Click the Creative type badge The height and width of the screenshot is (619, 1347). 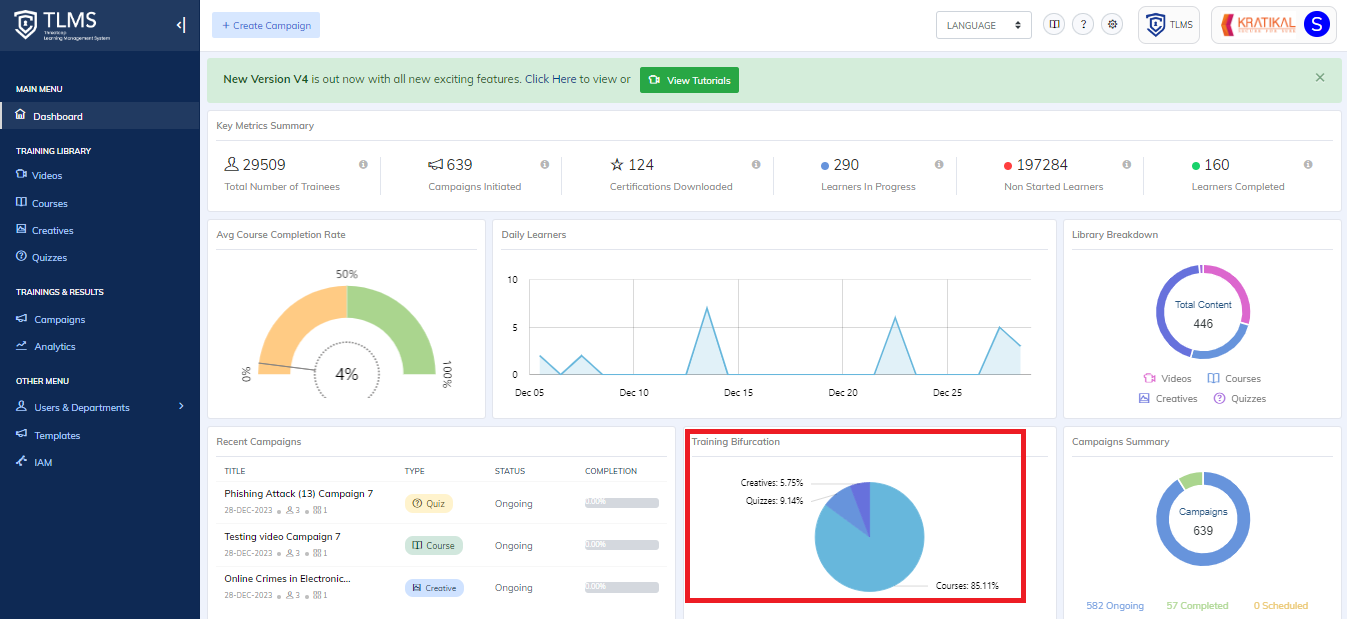434,588
